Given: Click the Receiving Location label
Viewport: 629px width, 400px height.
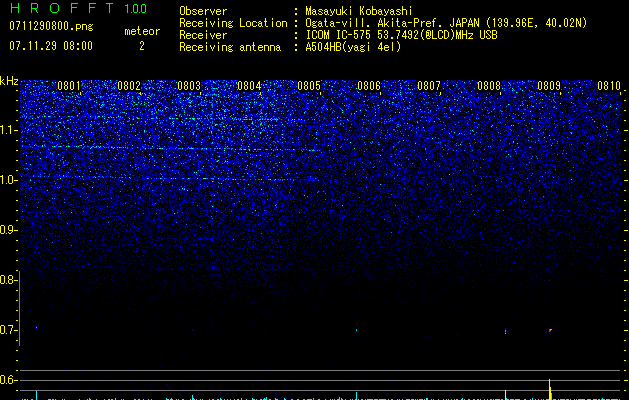Looking at the screenshot, I should (x=233, y=23).
